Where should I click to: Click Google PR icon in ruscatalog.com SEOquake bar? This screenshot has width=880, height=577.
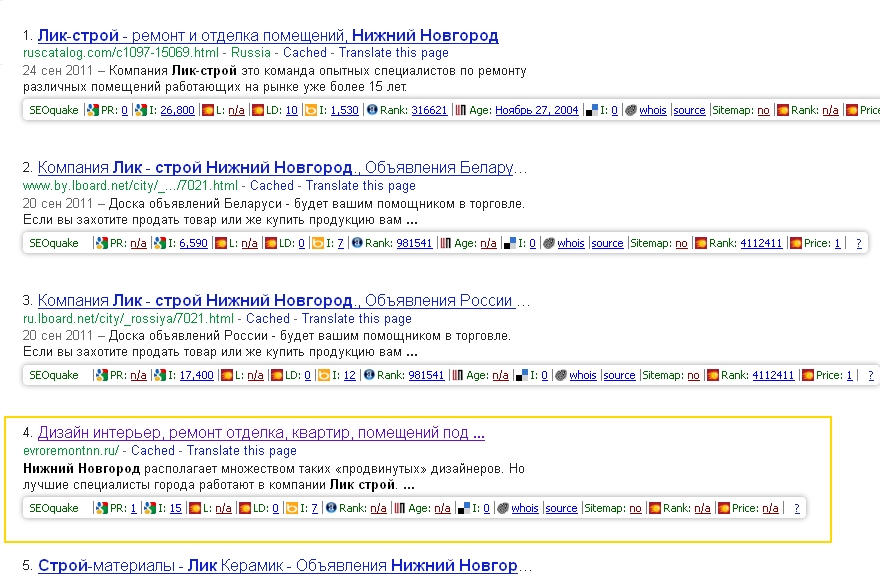(92, 110)
